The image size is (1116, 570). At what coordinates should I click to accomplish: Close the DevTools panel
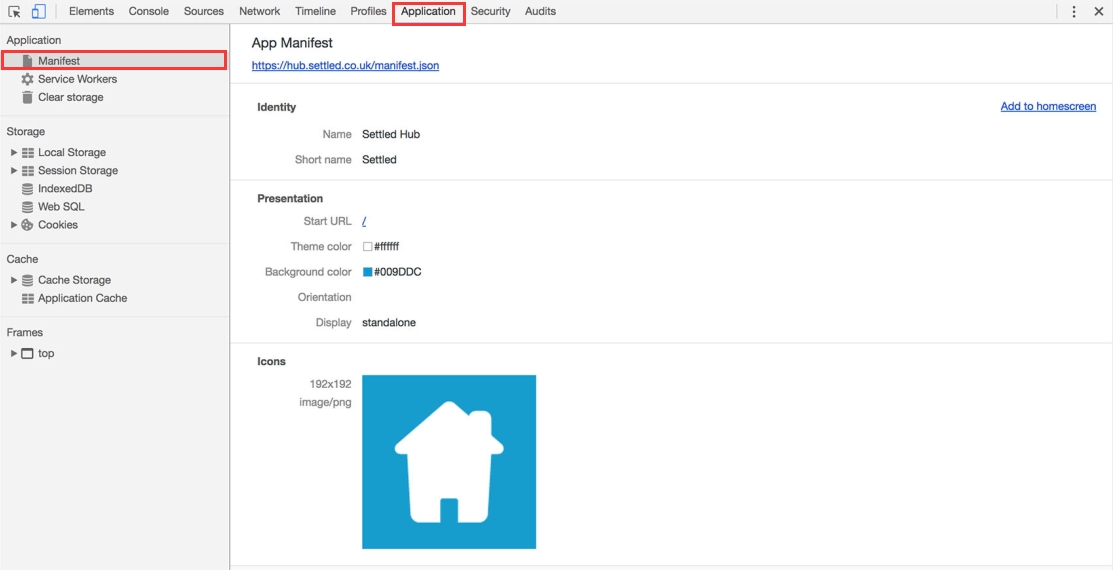click(1099, 11)
